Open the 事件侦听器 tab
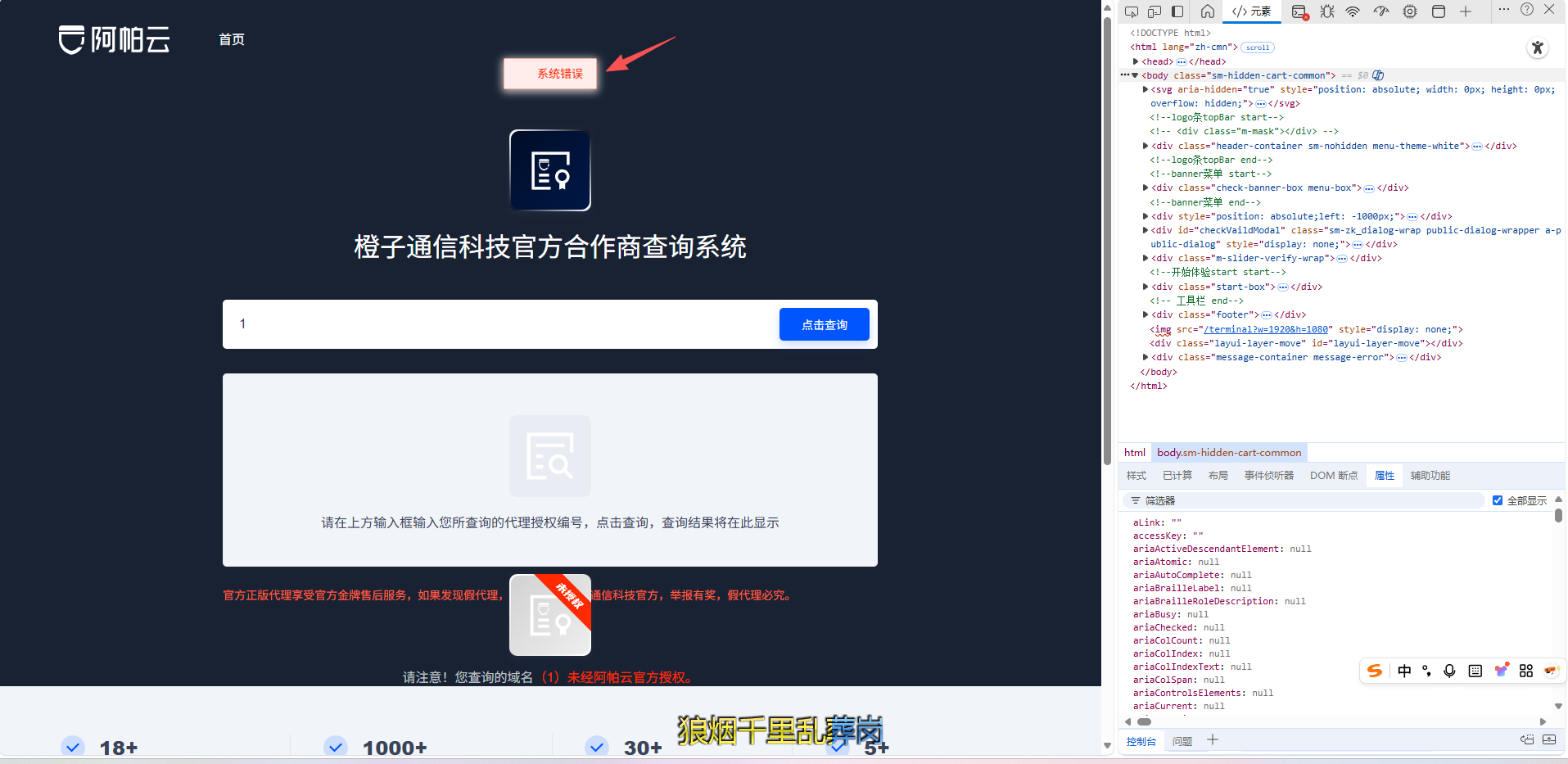The width and height of the screenshot is (1568, 764). coord(1268,476)
